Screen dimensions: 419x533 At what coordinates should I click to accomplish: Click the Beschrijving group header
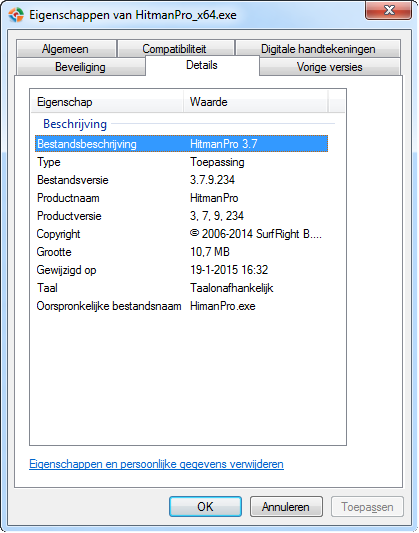75,124
